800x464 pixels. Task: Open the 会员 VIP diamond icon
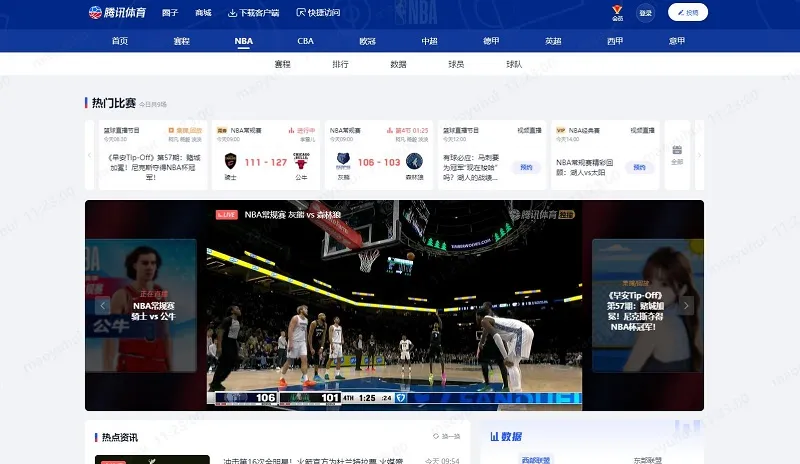617,13
